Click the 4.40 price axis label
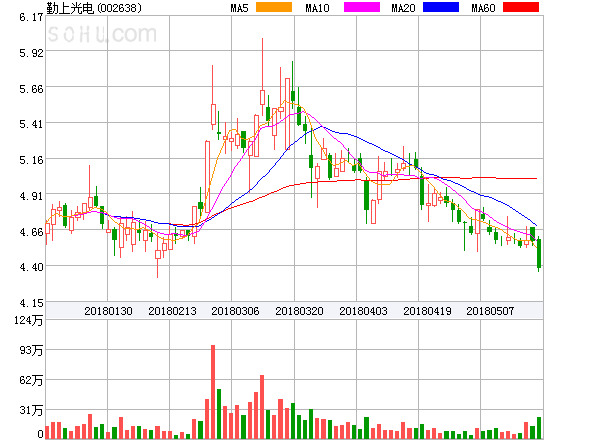 coord(31,267)
